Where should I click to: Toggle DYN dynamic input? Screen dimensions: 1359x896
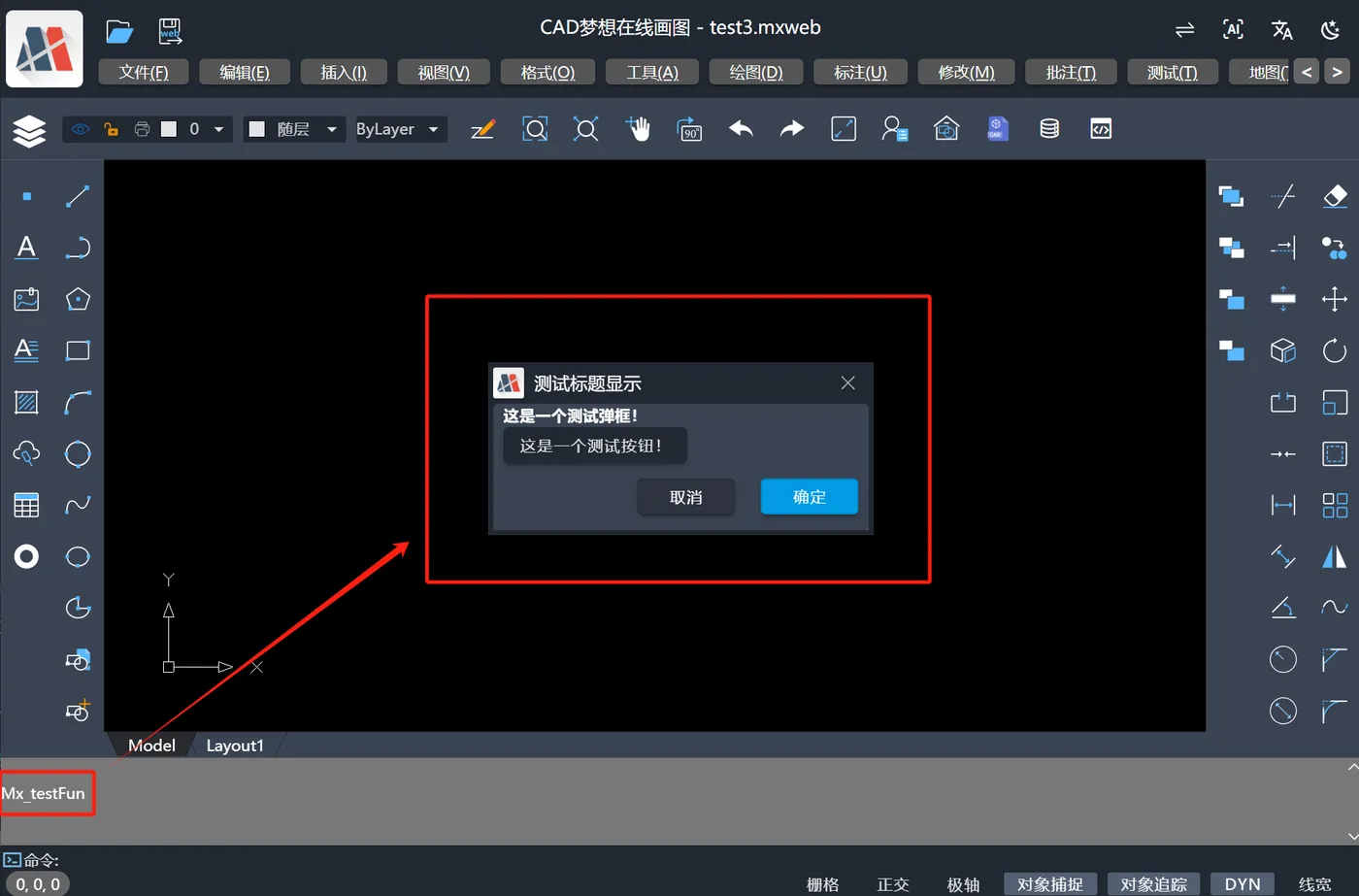click(x=1243, y=884)
